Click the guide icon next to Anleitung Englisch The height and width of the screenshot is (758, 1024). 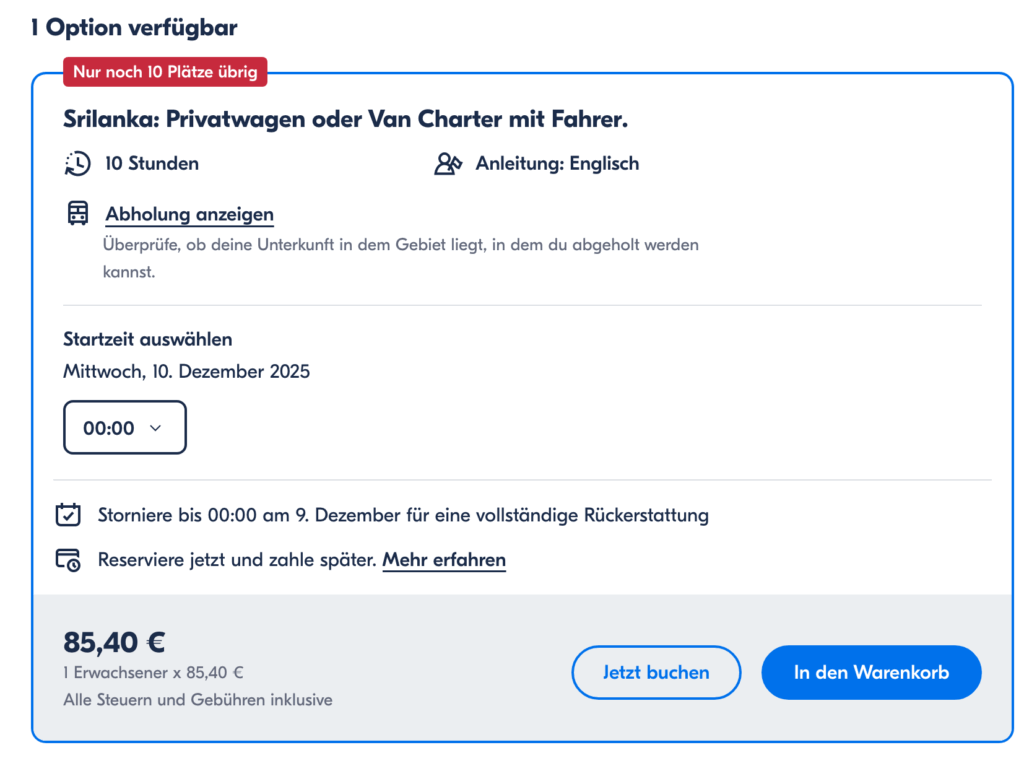(450, 162)
